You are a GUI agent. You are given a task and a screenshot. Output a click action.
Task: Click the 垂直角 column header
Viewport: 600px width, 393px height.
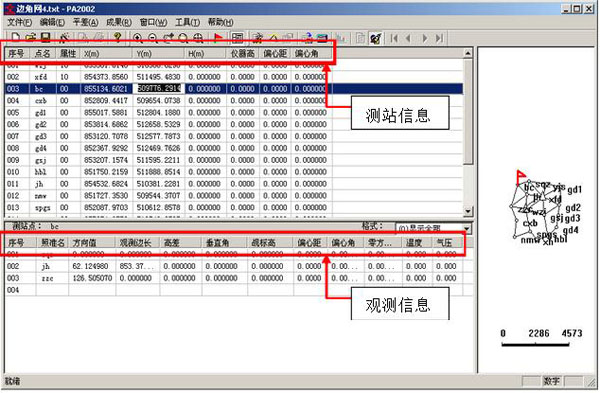[224, 242]
